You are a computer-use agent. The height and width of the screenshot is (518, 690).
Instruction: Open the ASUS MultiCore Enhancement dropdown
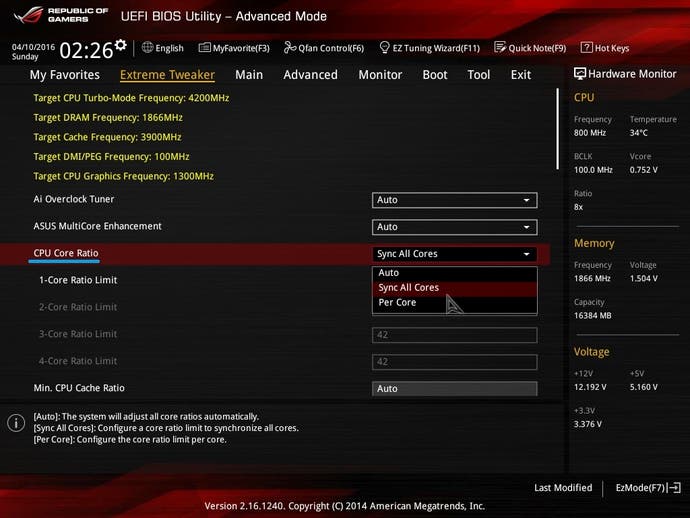click(x=455, y=227)
